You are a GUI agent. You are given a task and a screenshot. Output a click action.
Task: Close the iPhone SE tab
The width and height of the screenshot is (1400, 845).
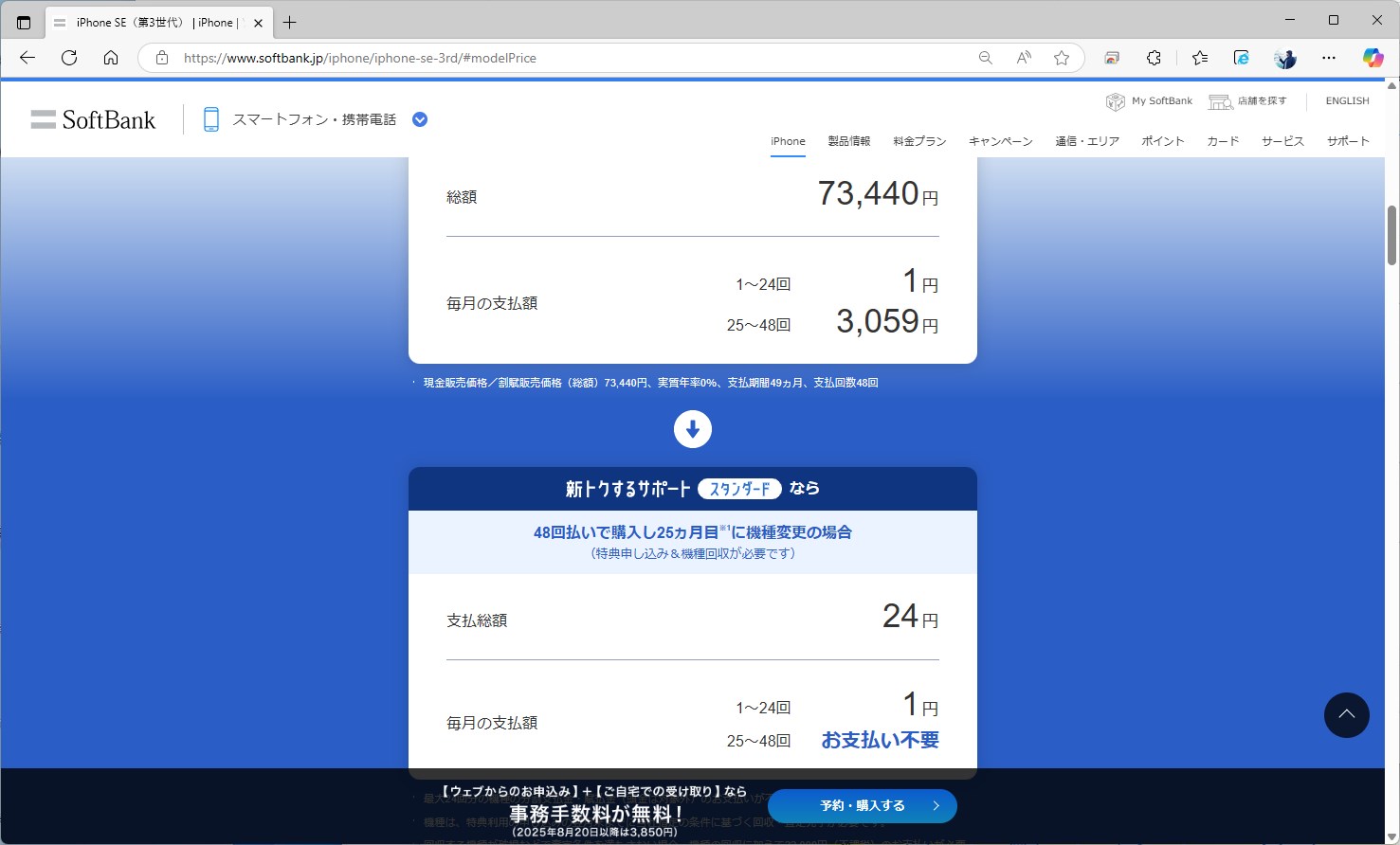(x=258, y=23)
